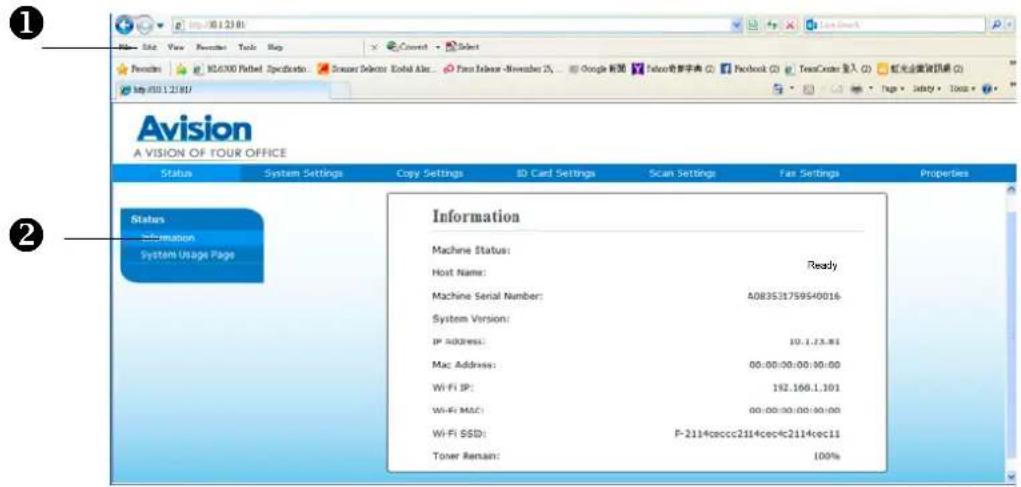This screenshot has height=487, width=1021.
Task: Open the recent pages dropdown beside Forward
Action: pos(160,25)
